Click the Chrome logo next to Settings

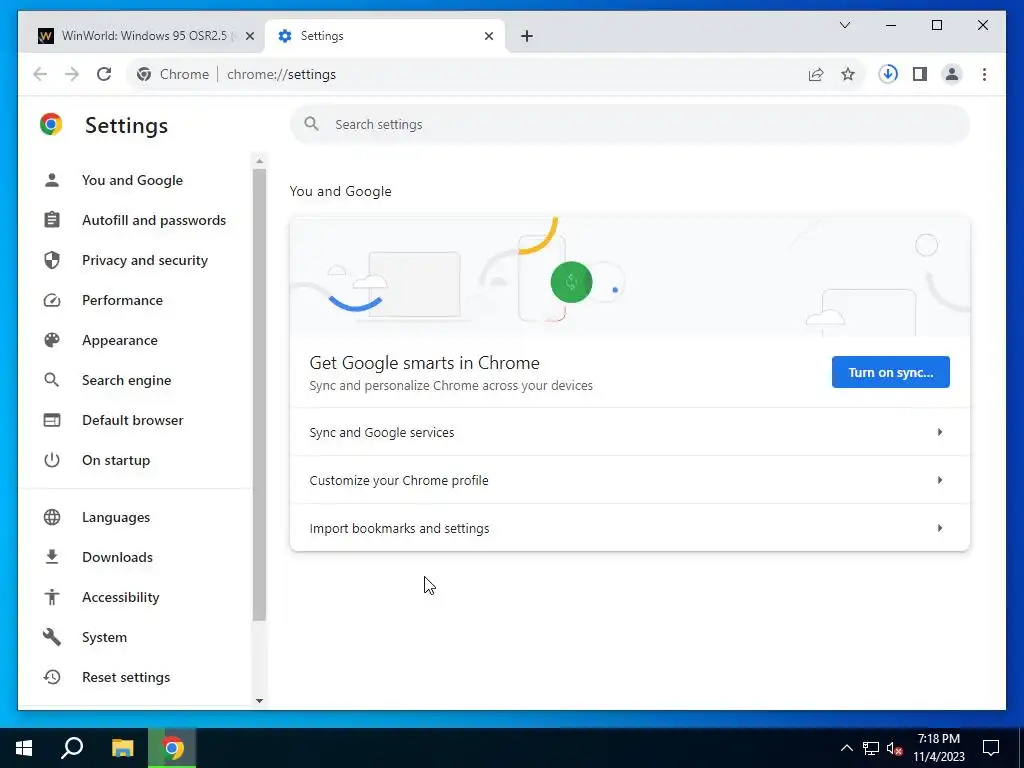pos(51,124)
